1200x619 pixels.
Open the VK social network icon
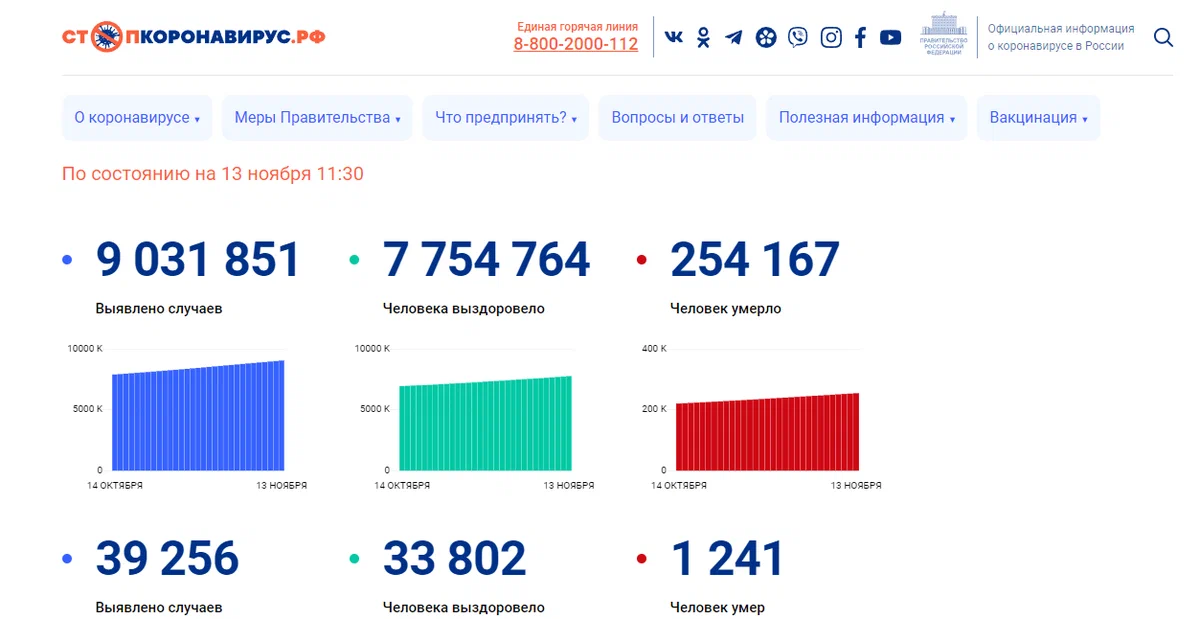pyautogui.click(x=674, y=37)
